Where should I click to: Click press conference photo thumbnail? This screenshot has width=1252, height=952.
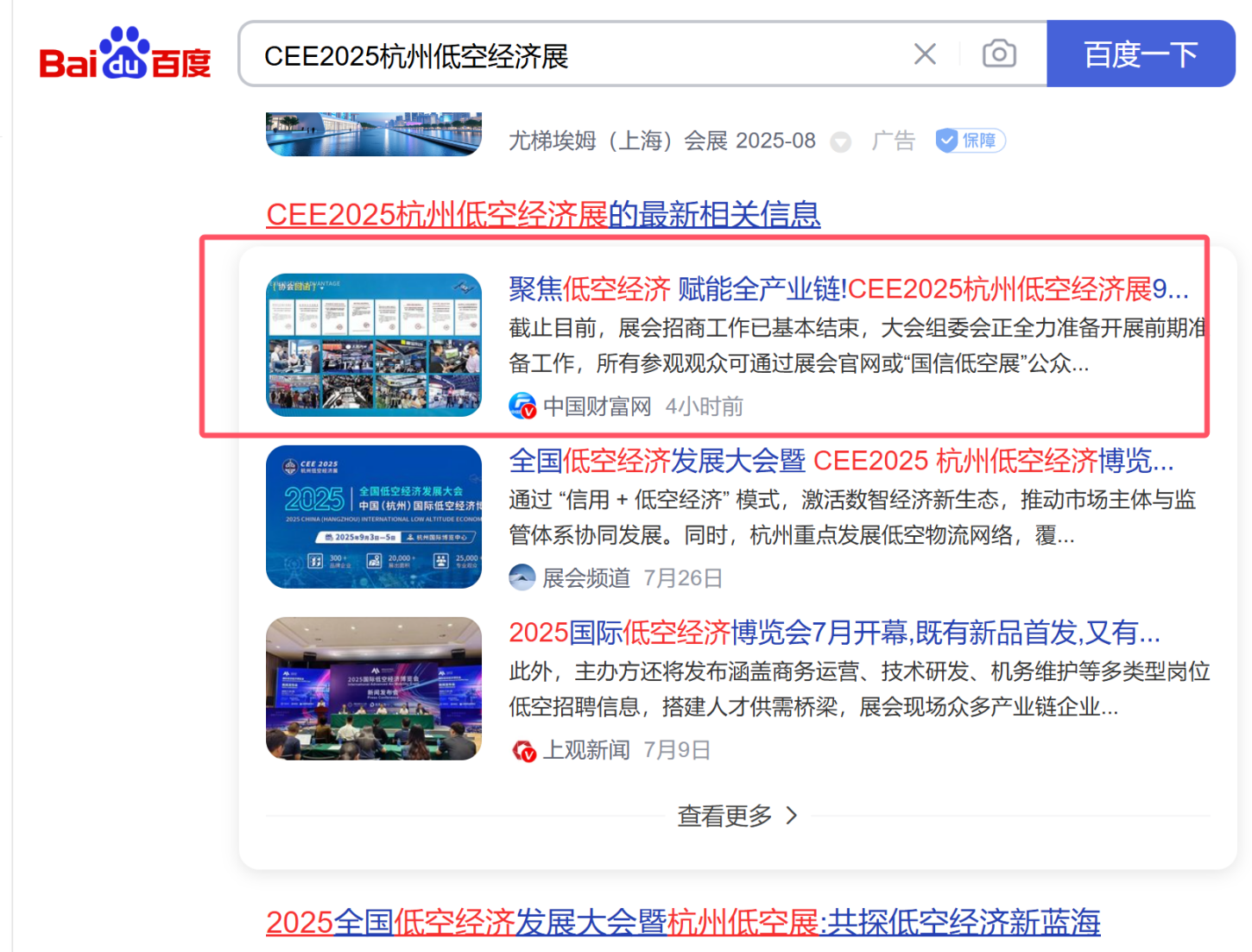pyautogui.click(x=373, y=689)
